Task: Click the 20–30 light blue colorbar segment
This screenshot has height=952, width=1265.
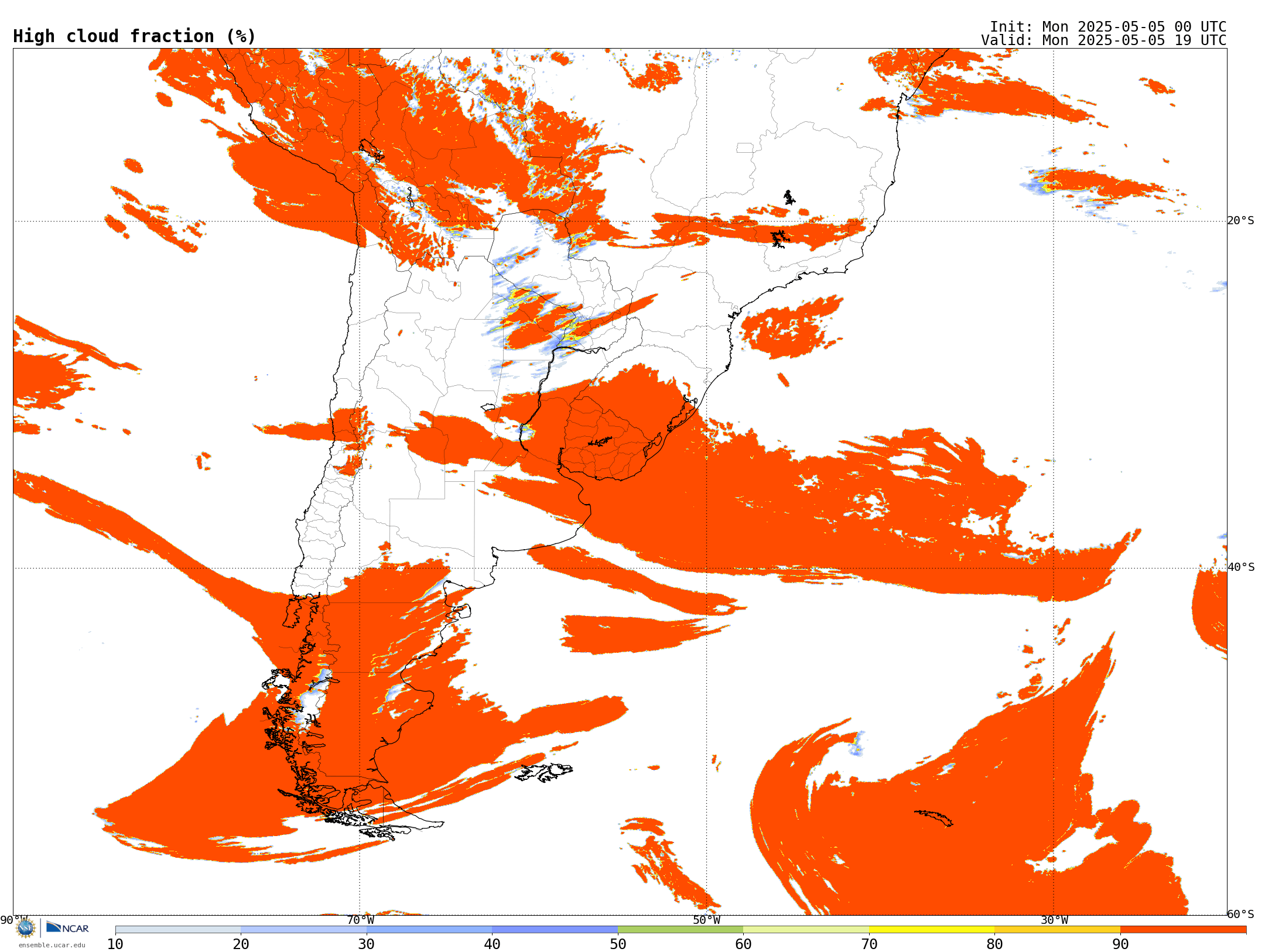Action: pyautogui.click(x=303, y=930)
